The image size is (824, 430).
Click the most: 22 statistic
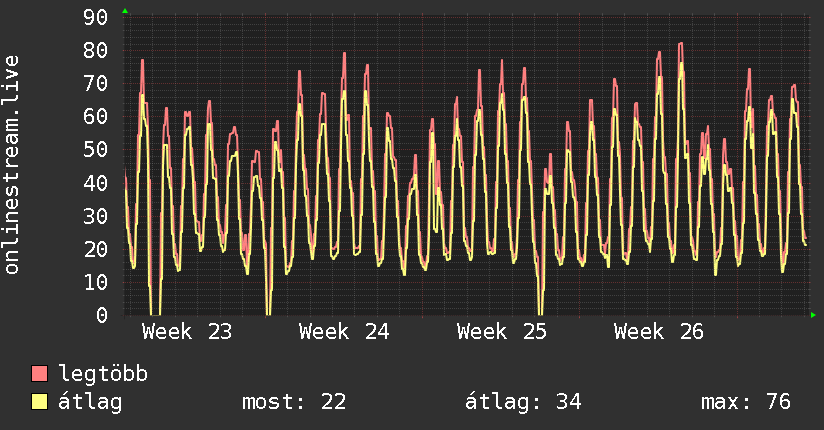click(x=294, y=402)
